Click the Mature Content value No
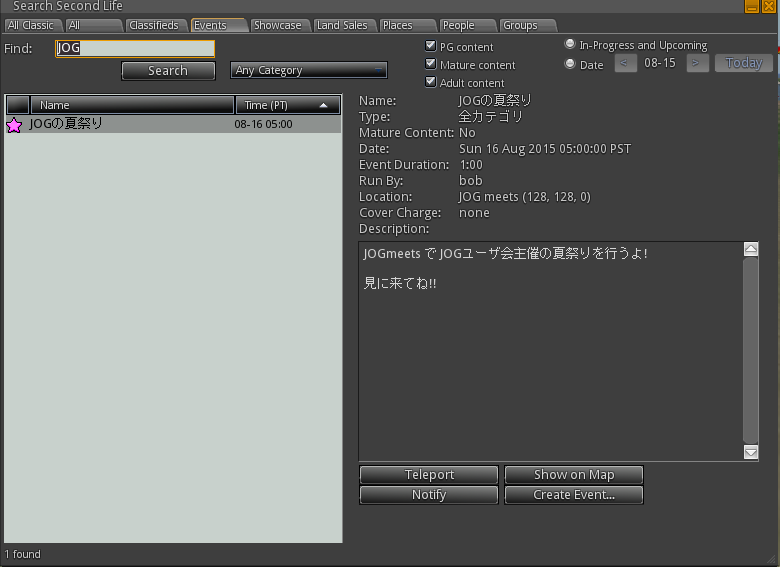 coord(467,133)
